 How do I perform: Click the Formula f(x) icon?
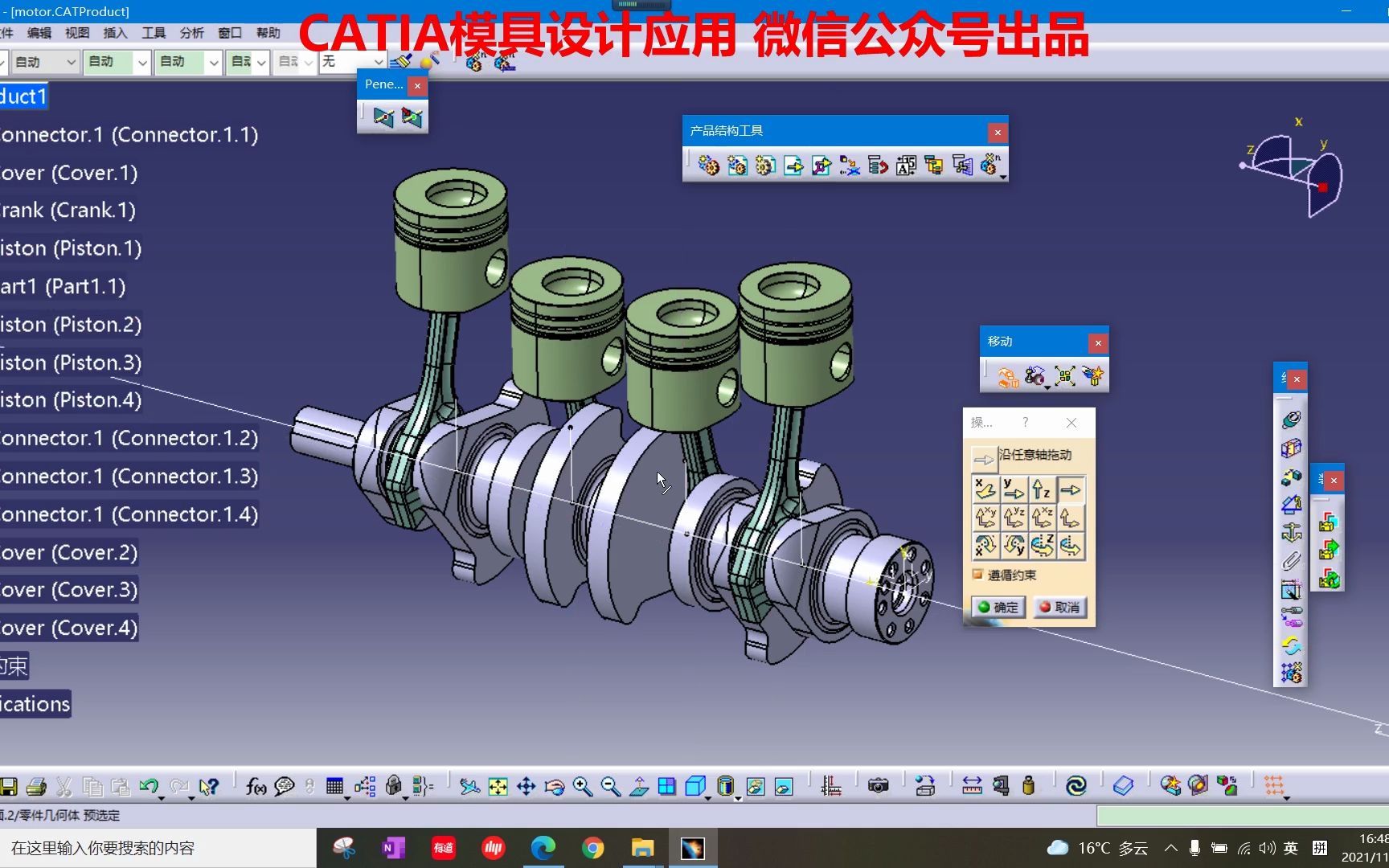[256, 786]
